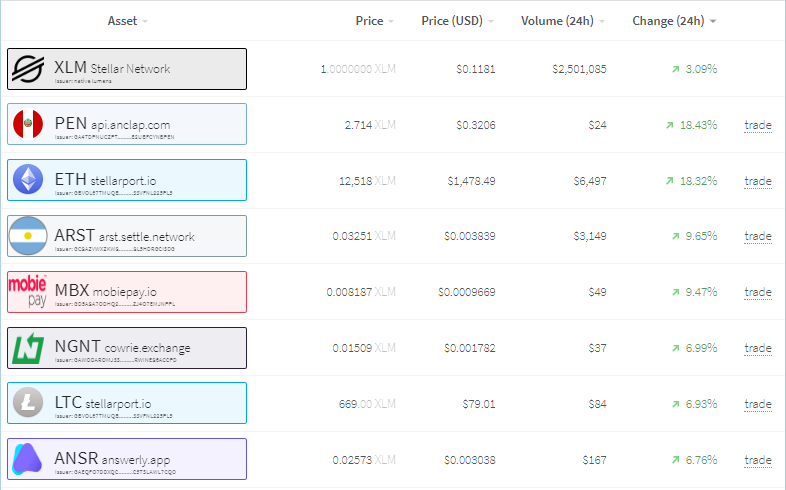The image size is (786, 490).
Task: Click the green up arrow beside 6.99%
Action: [676, 348]
